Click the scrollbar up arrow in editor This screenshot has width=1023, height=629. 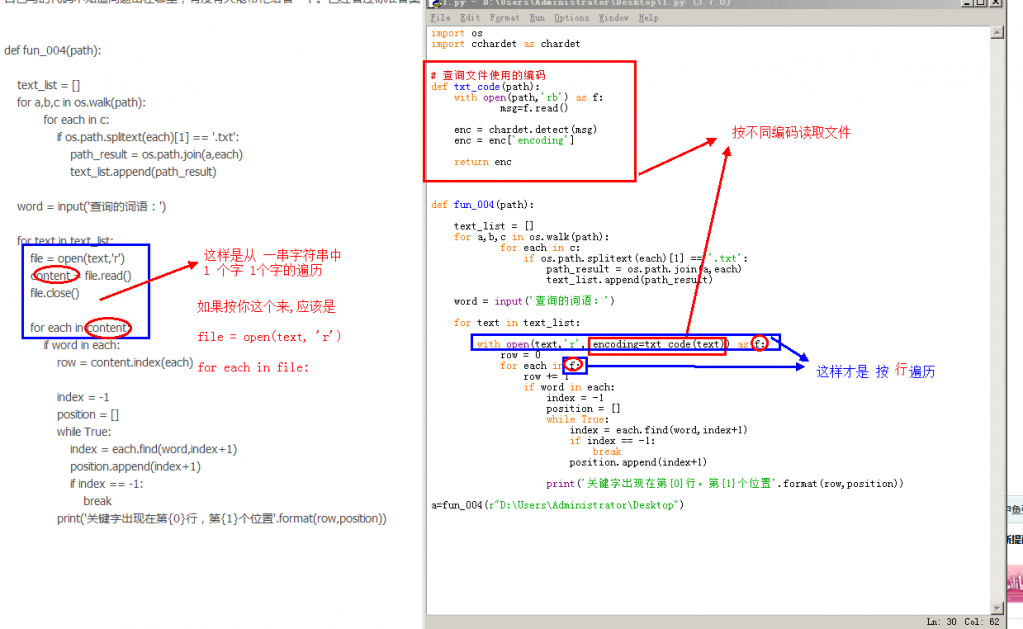pos(997,33)
